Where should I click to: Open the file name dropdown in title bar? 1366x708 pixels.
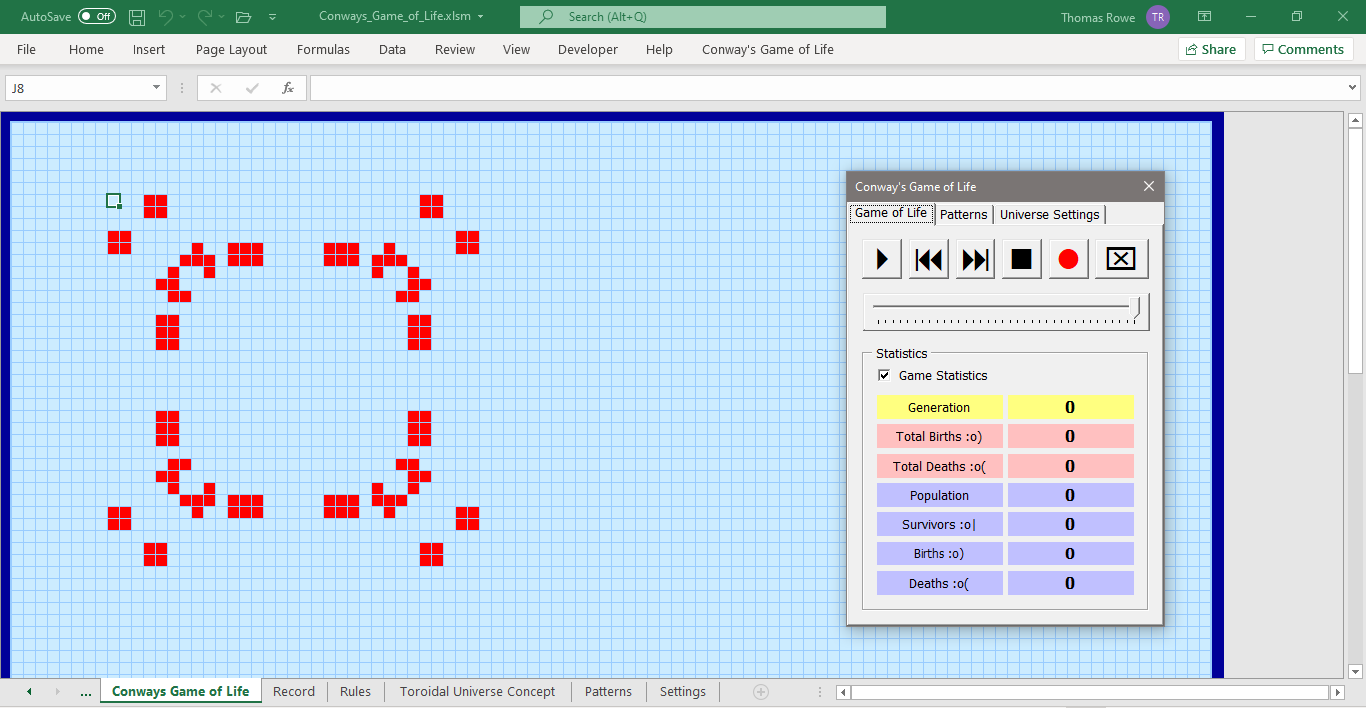[x=481, y=17]
